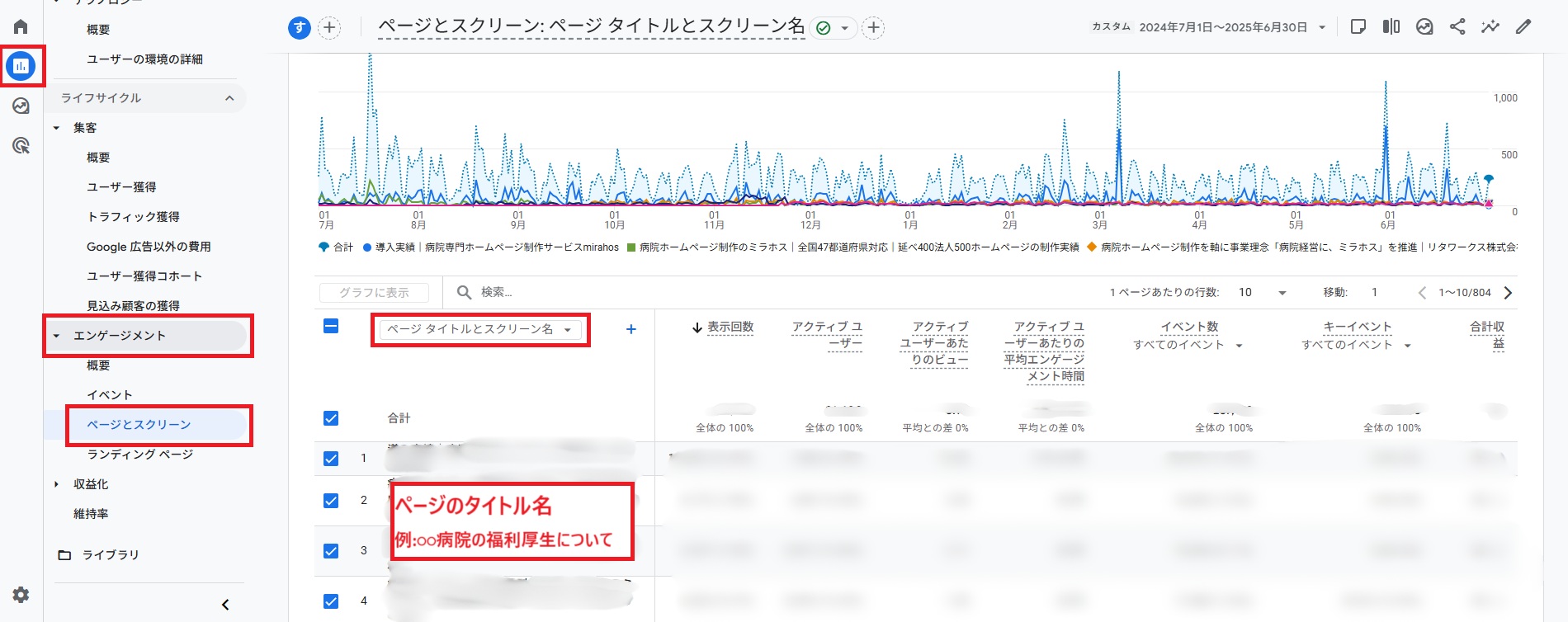Select ランディング ページ in the sidebar
This screenshot has width=1568, height=622.
point(139,455)
